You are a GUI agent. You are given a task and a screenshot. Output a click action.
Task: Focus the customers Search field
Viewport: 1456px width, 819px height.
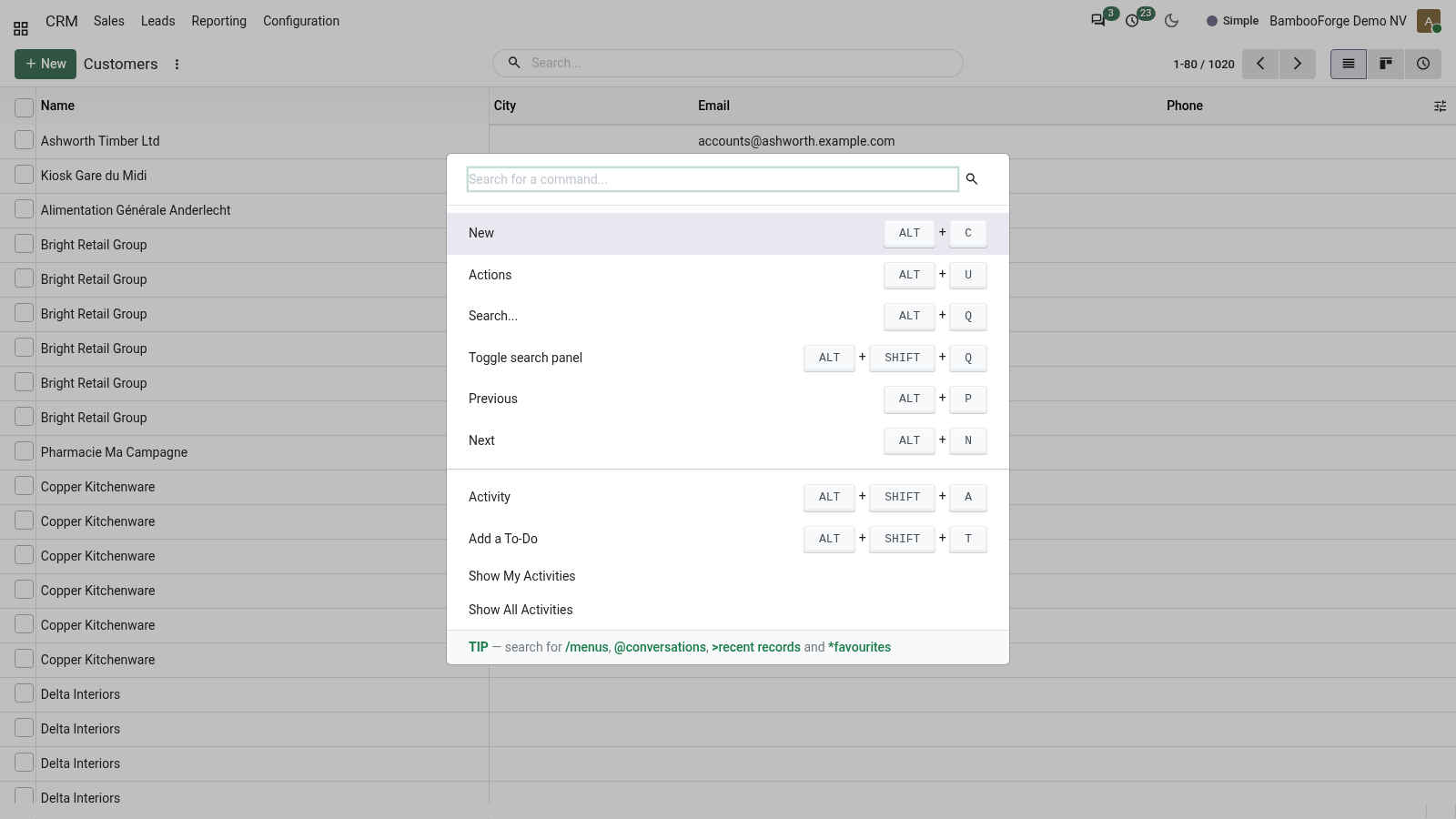point(742,63)
